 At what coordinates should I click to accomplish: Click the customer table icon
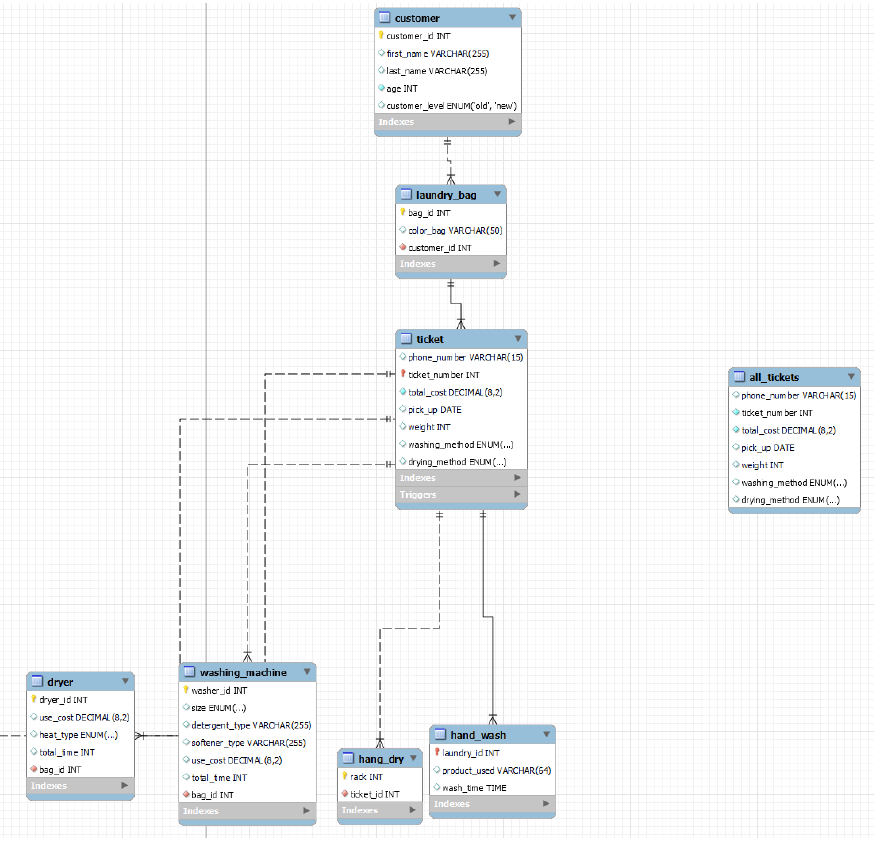click(384, 18)
